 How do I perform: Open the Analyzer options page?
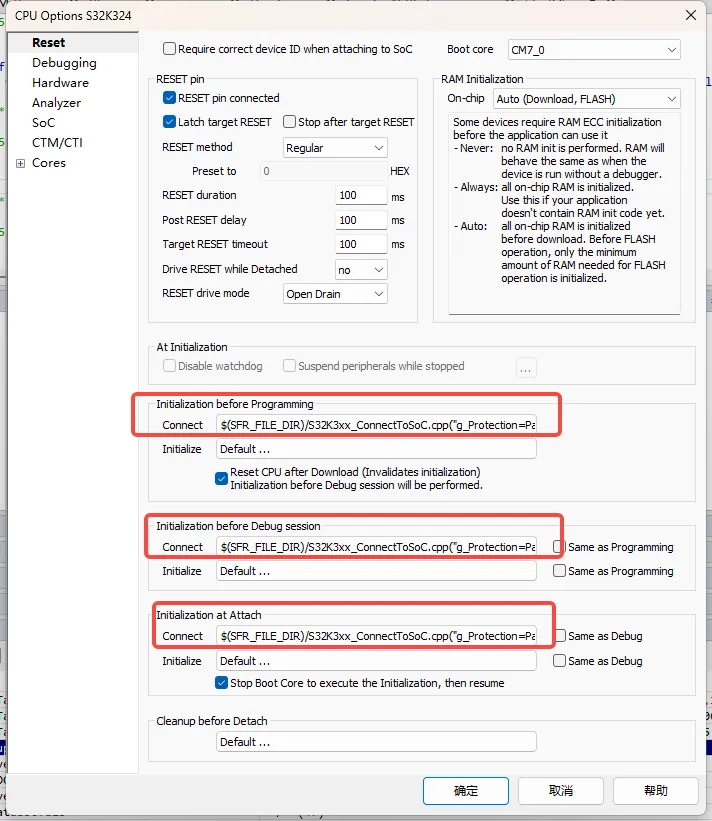[x=56, y=103]
